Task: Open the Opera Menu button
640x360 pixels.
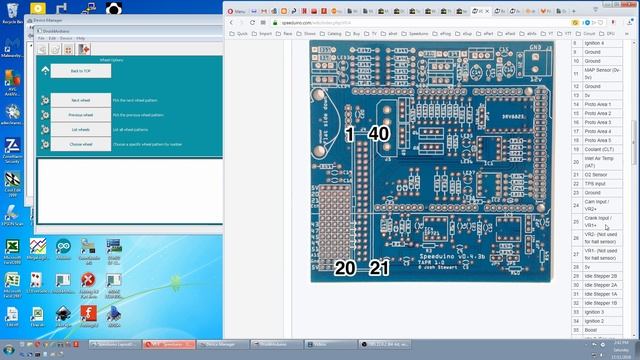Action: pyautogui.click(x=237, y=11)
